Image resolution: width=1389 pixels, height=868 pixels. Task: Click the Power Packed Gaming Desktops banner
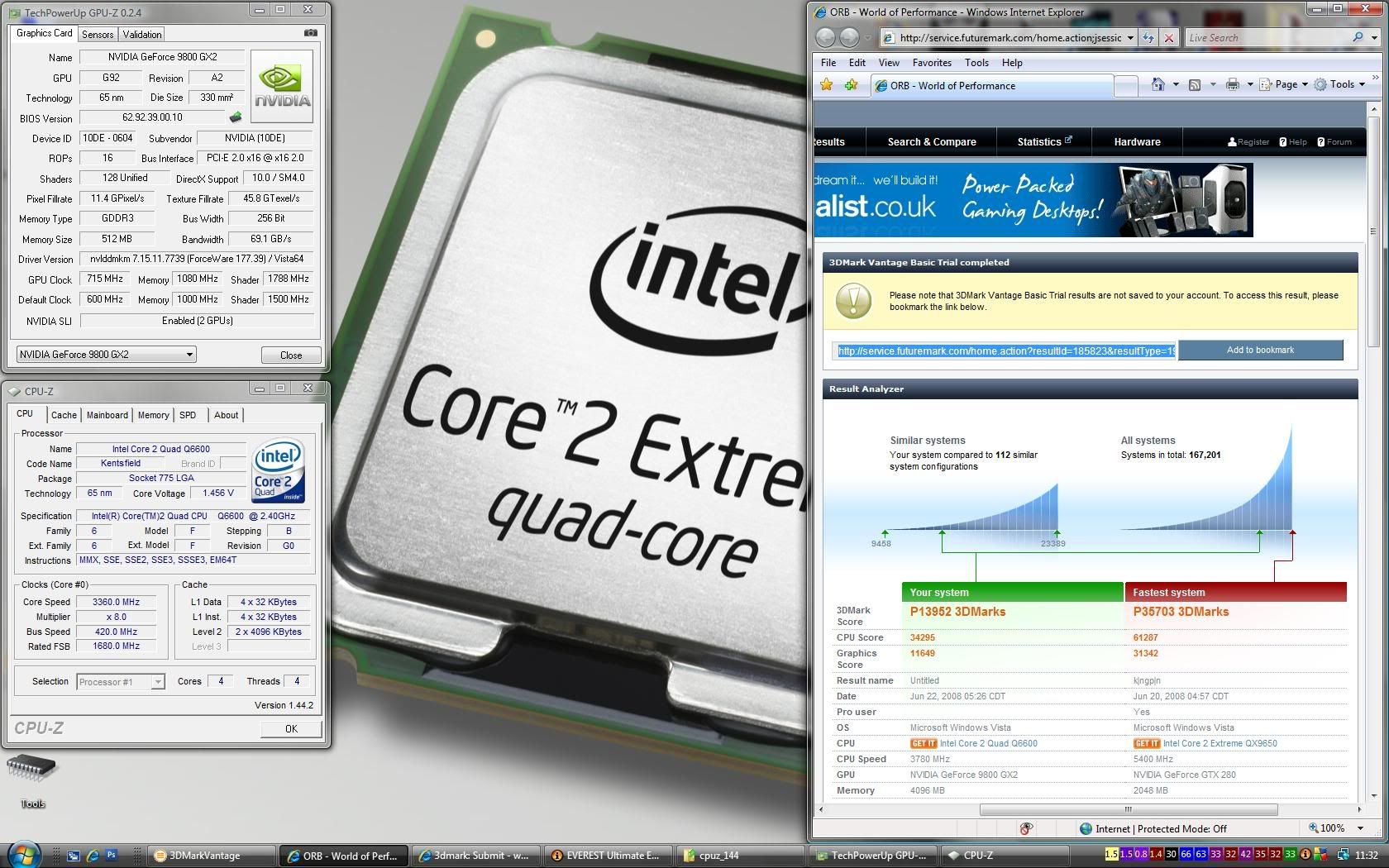click(1033, 199)
